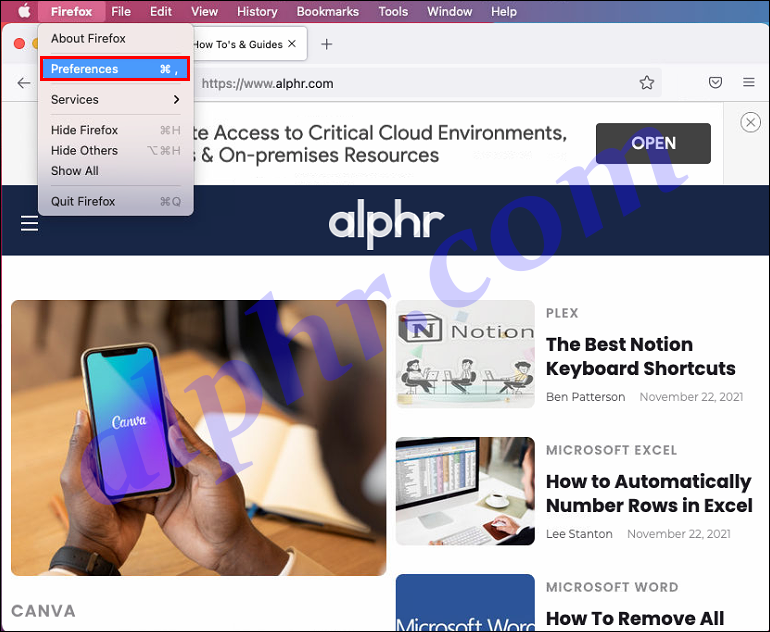Choose Hide Firefox

tap(116, 130)
